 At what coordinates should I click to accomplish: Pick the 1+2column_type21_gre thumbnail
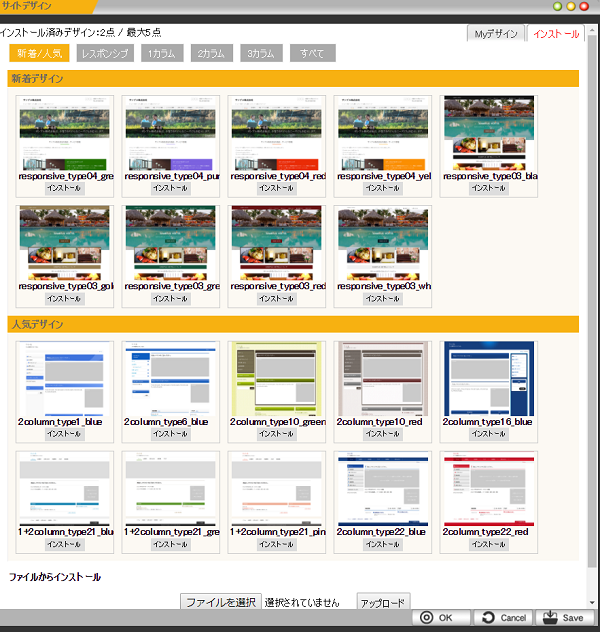pos(170,489)
